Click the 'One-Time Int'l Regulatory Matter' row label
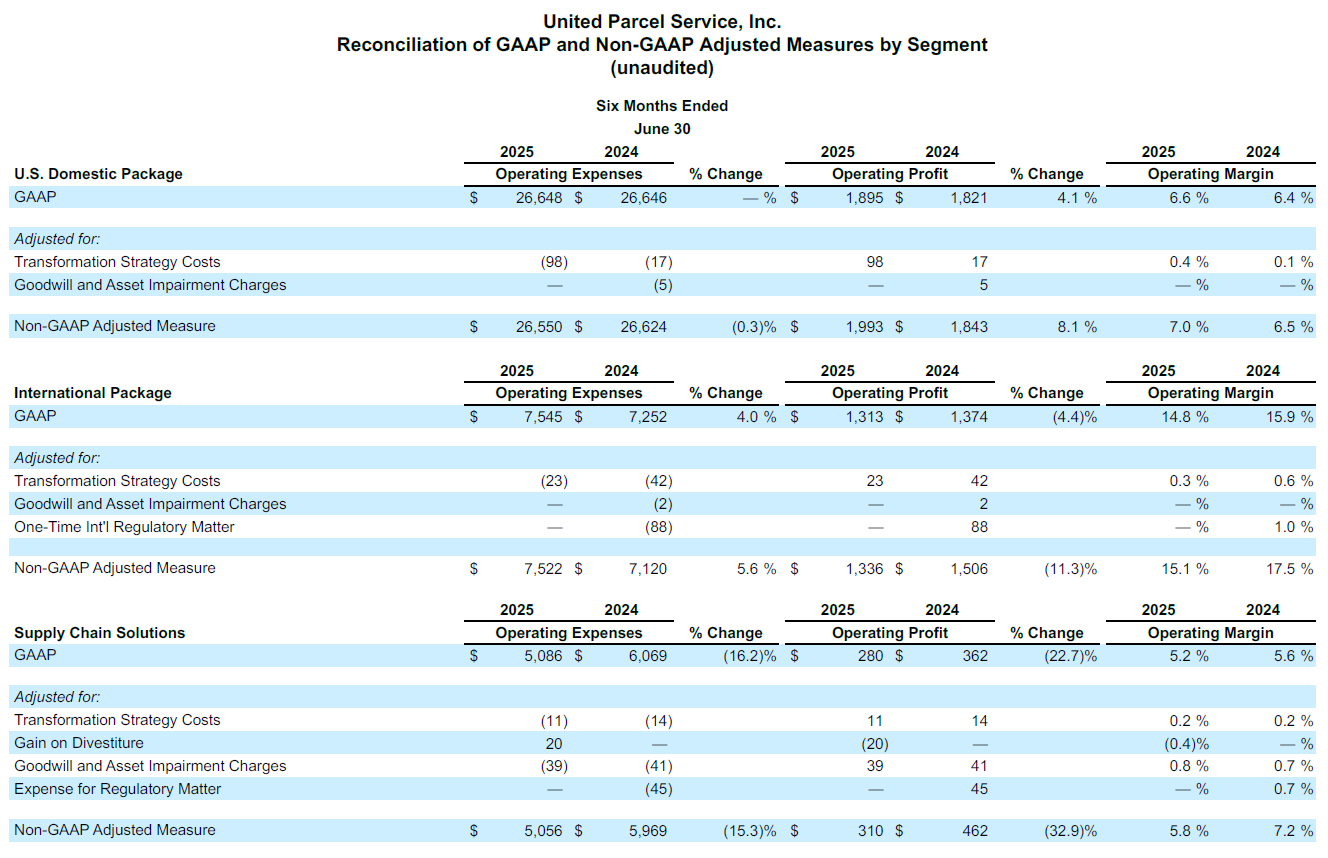This screenshot has width=1328, height=858. click(x=124, y=527)
